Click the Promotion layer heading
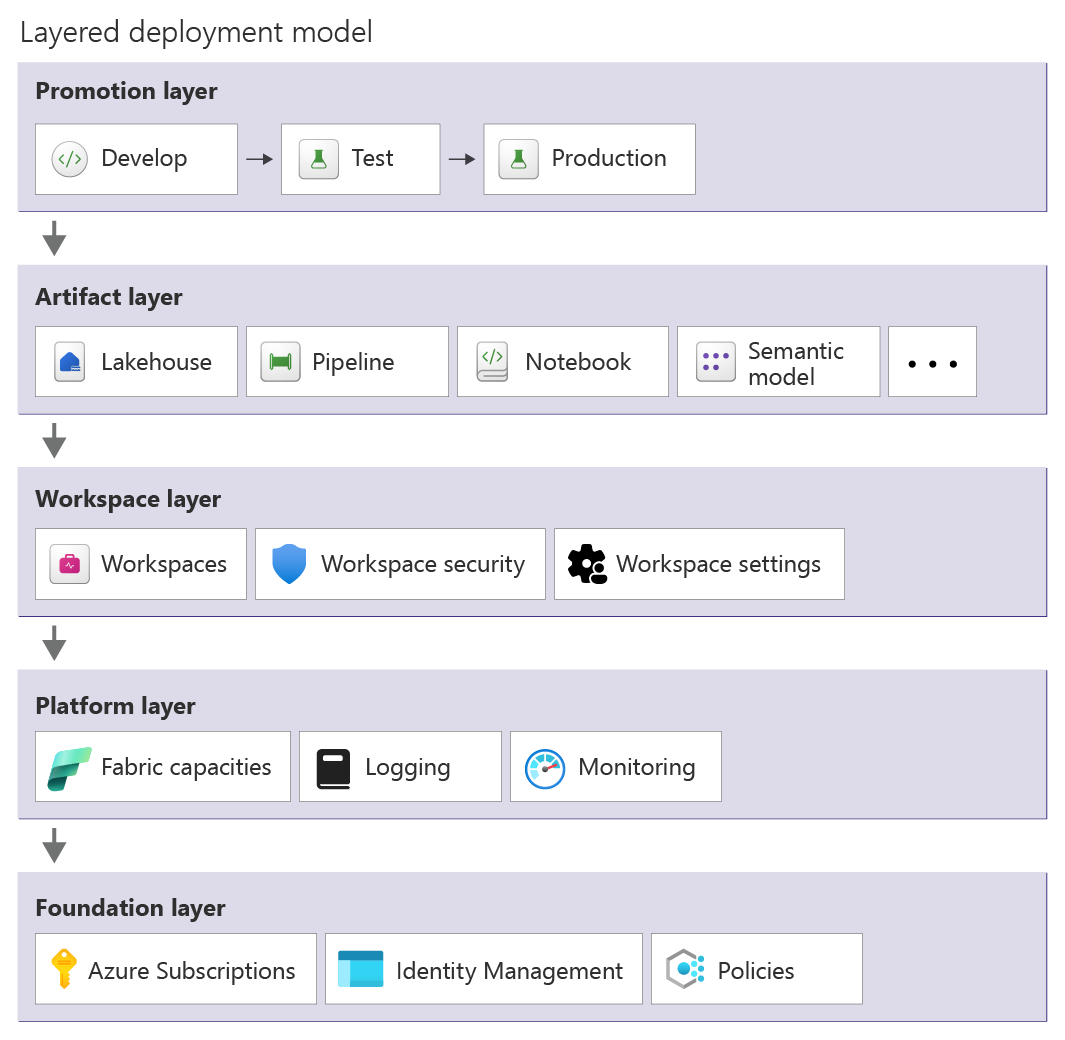The image size is (1065, 1040). click(x=126, y=91)
